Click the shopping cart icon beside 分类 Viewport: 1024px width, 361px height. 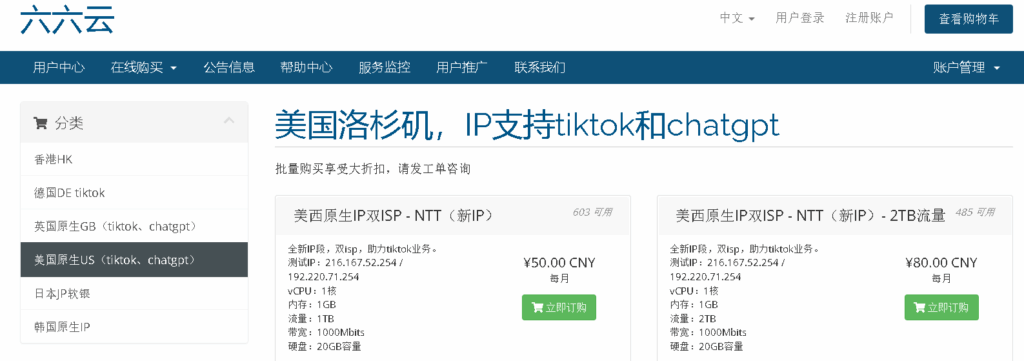click(40, 123)
